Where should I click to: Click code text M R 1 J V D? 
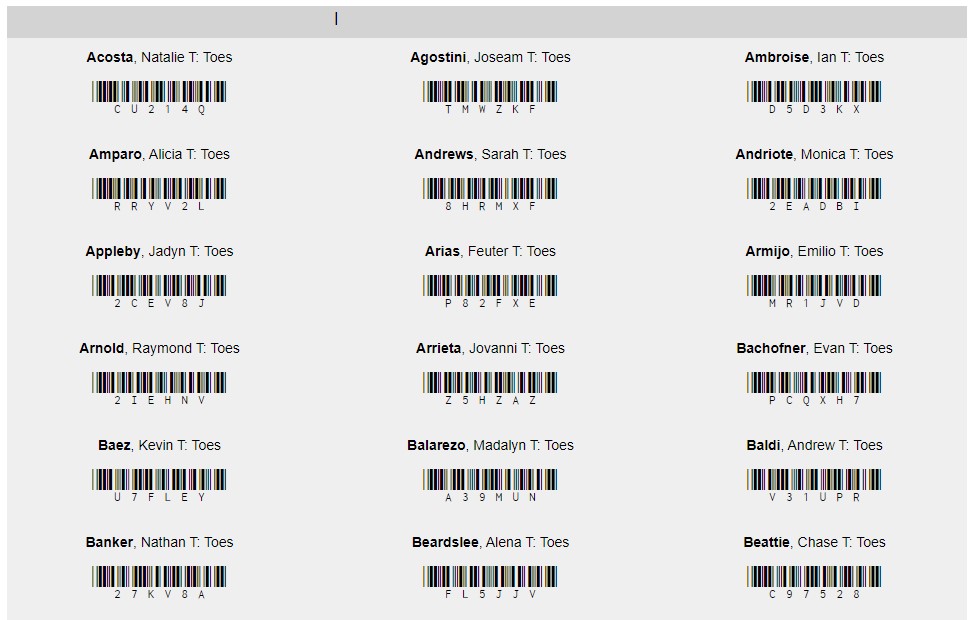coord(814,303)
